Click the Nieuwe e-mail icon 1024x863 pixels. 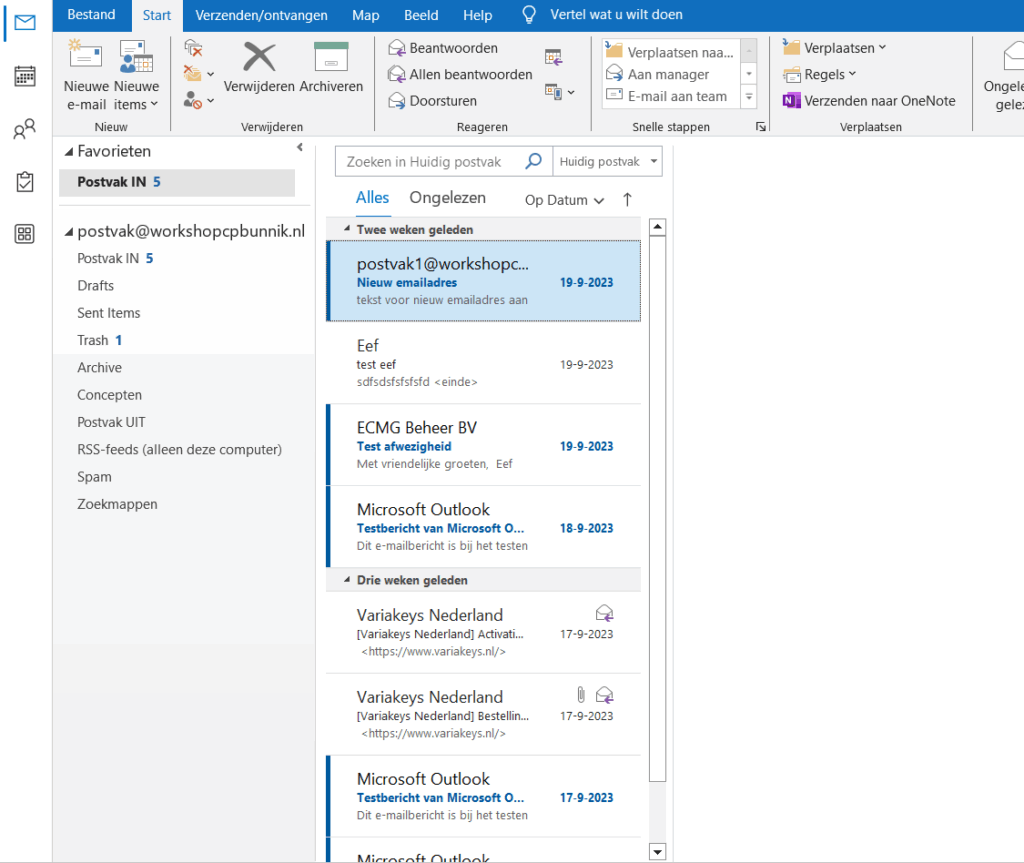tap(86, 58)
